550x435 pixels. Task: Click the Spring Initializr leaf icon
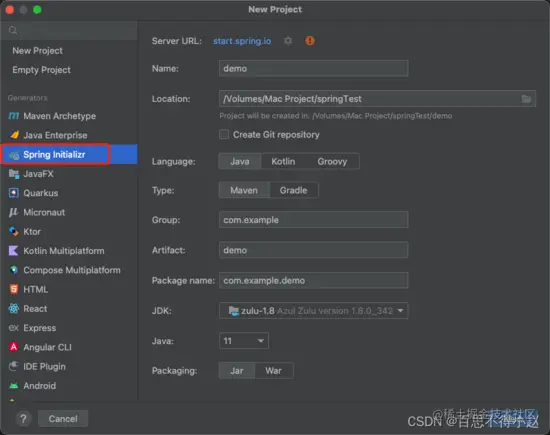click(x=14, y=155)
